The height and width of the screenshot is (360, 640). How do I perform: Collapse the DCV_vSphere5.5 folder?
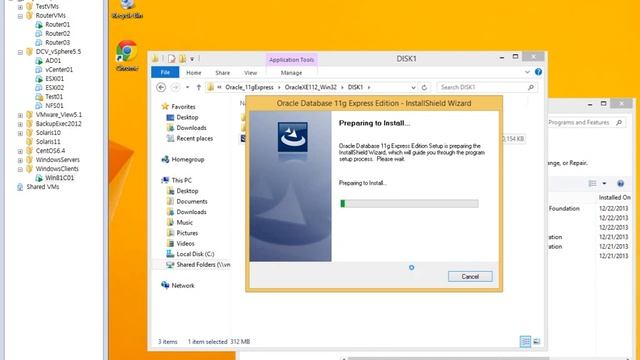pos(20,52)
